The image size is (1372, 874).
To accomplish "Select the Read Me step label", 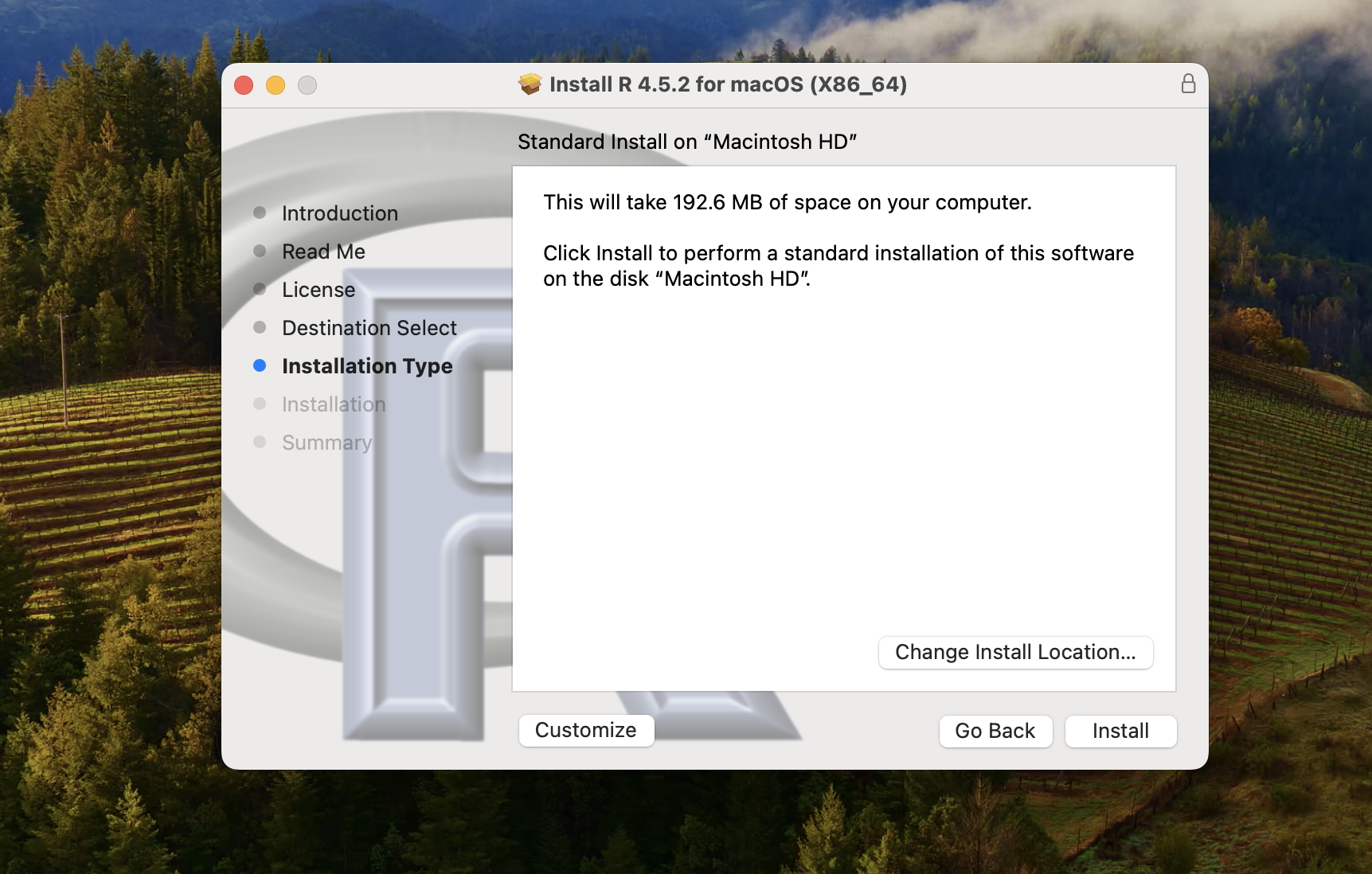I will [323, 252].
